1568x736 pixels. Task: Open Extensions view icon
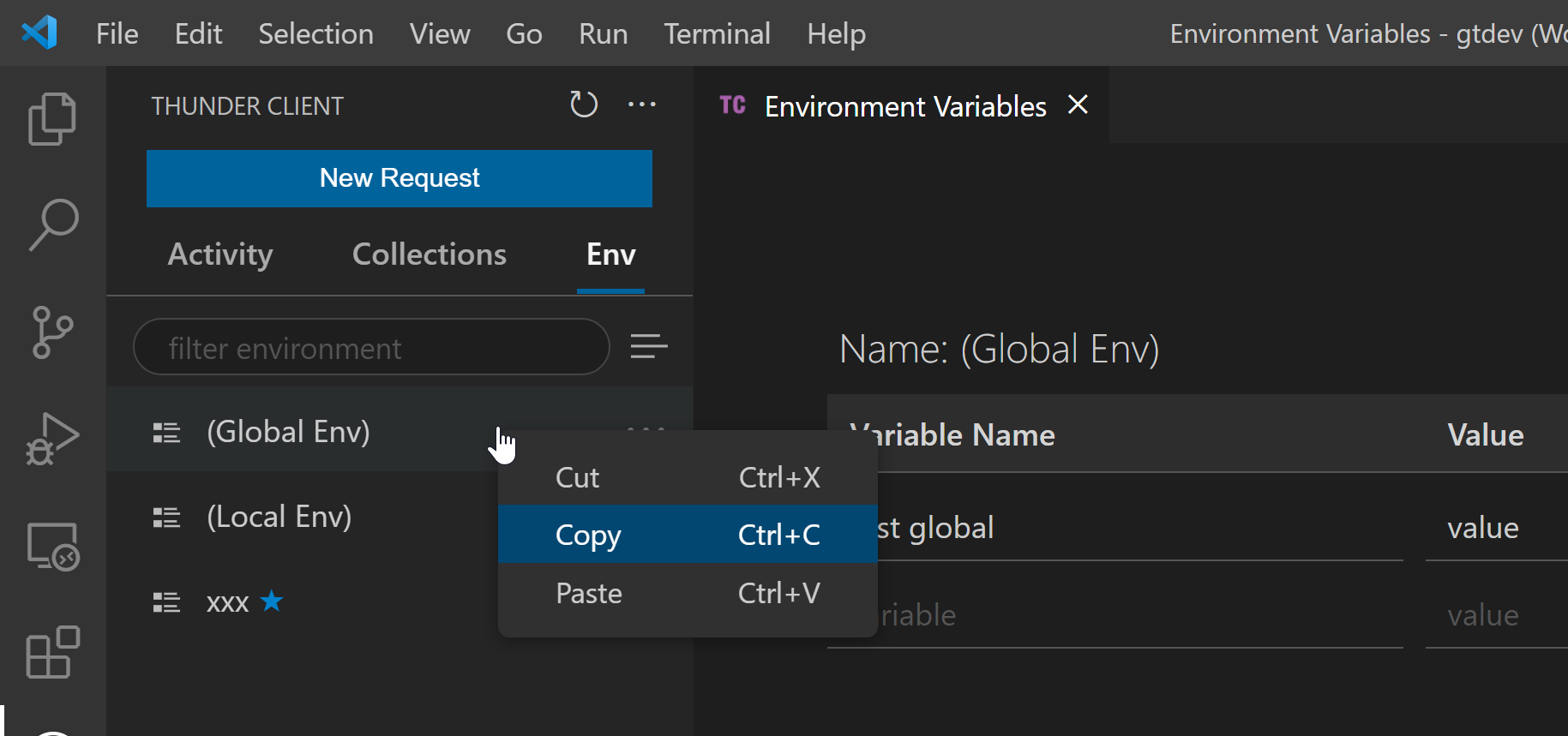[52, 652]
